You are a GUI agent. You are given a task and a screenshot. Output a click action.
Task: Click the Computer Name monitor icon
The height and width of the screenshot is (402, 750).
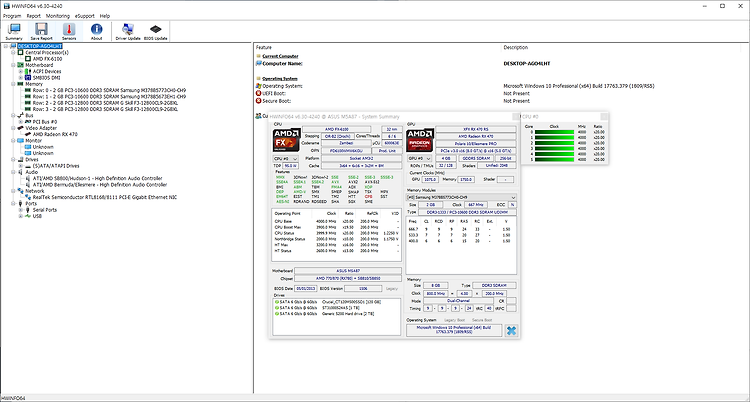259,63
